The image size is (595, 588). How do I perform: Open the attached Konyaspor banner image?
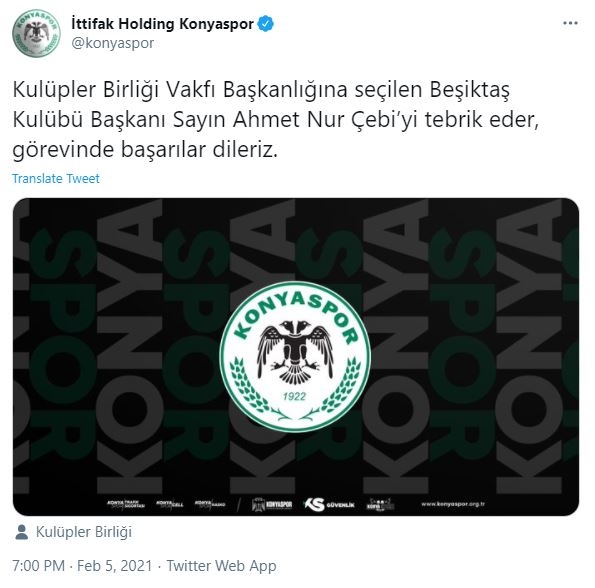(x=296, y=357)
